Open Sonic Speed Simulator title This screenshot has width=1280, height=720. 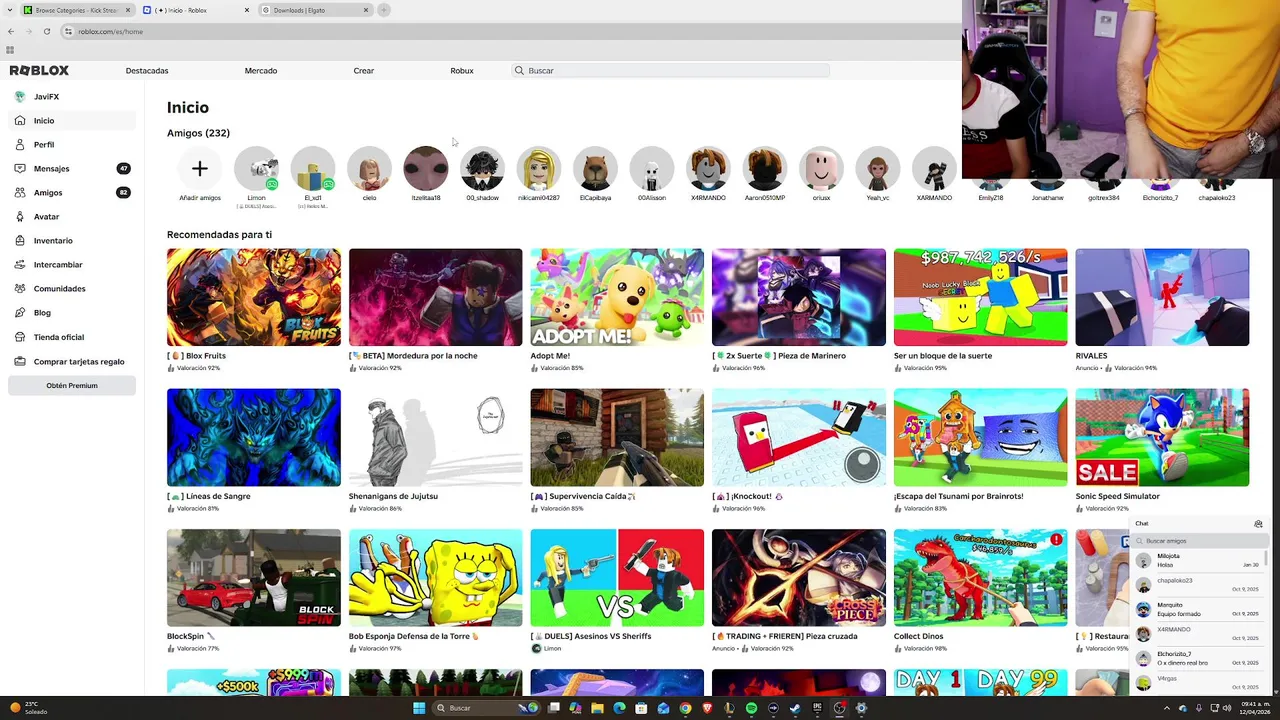pos(1118,496)
